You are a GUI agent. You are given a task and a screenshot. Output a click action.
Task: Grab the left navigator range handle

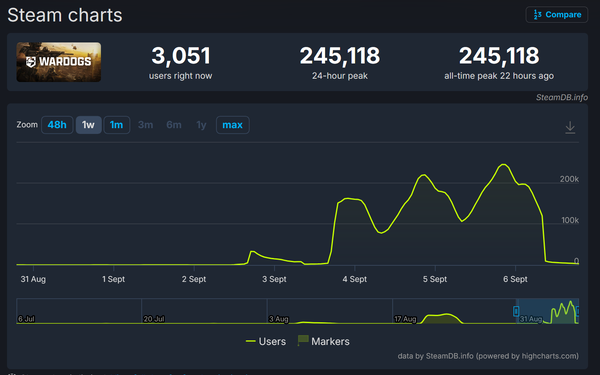[x=516, y=311]
